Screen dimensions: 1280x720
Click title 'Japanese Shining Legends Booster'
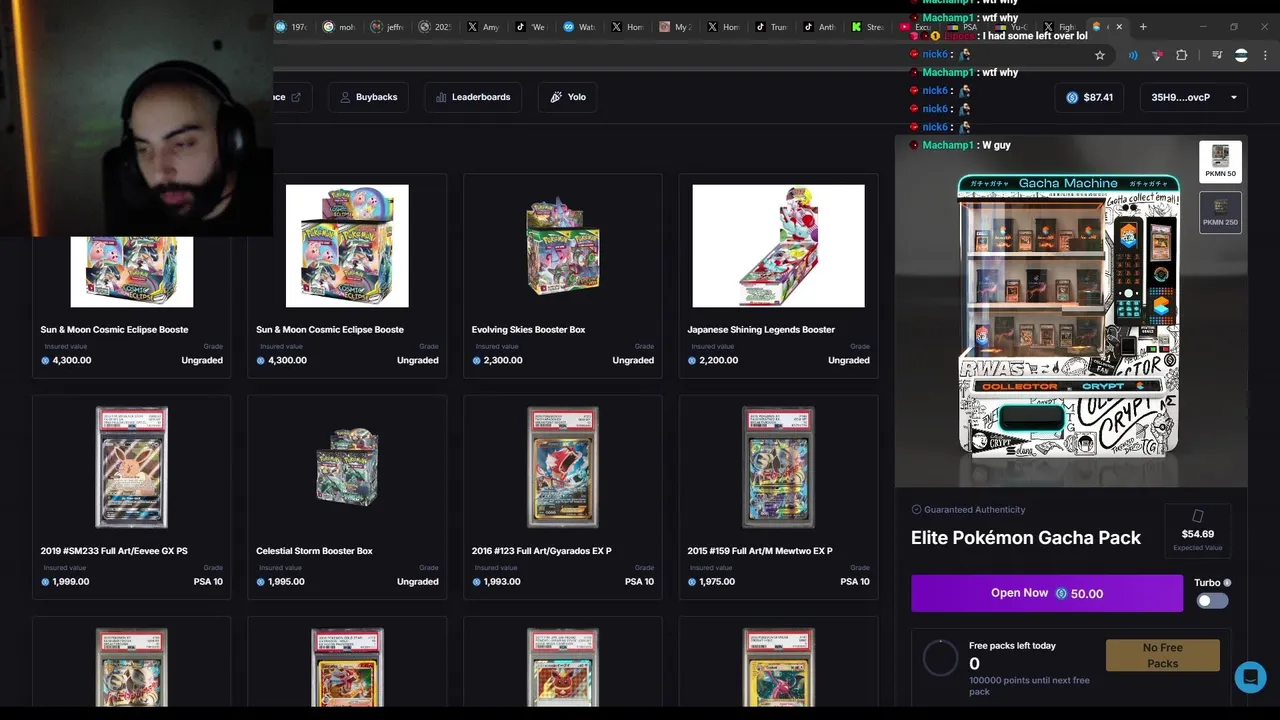pos(761,330)
